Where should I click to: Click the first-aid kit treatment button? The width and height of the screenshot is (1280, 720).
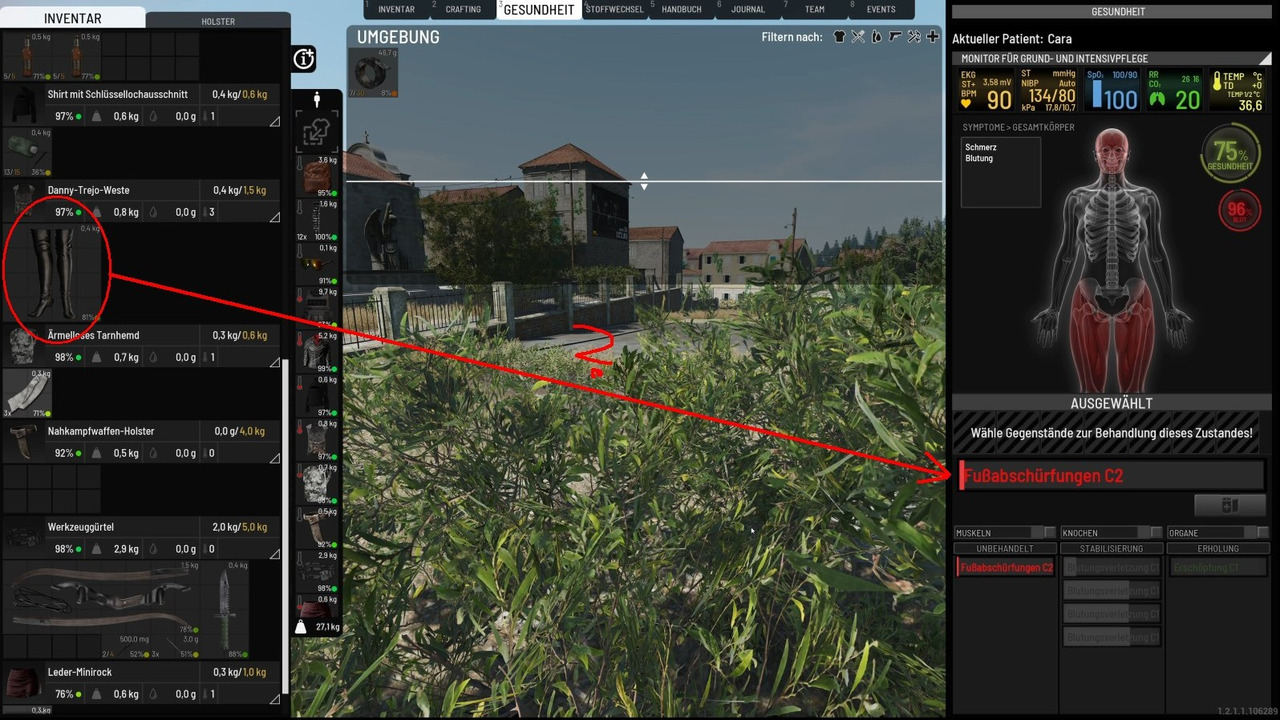[x=1229, y=506]
